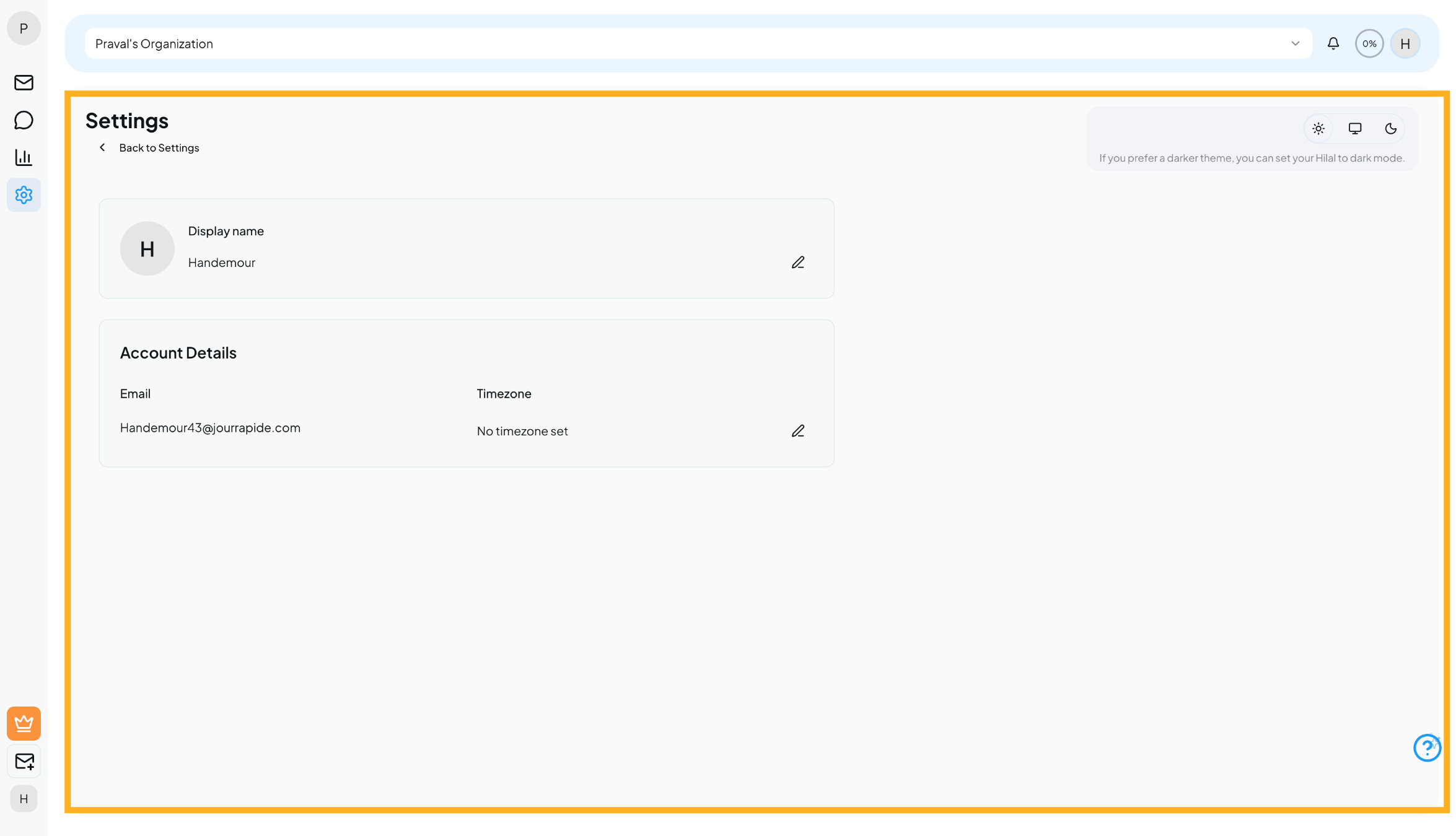Click the organization dropdown chevron arrow
The width and height of the screenshot is (1456, 836).
click(1295, 43)
